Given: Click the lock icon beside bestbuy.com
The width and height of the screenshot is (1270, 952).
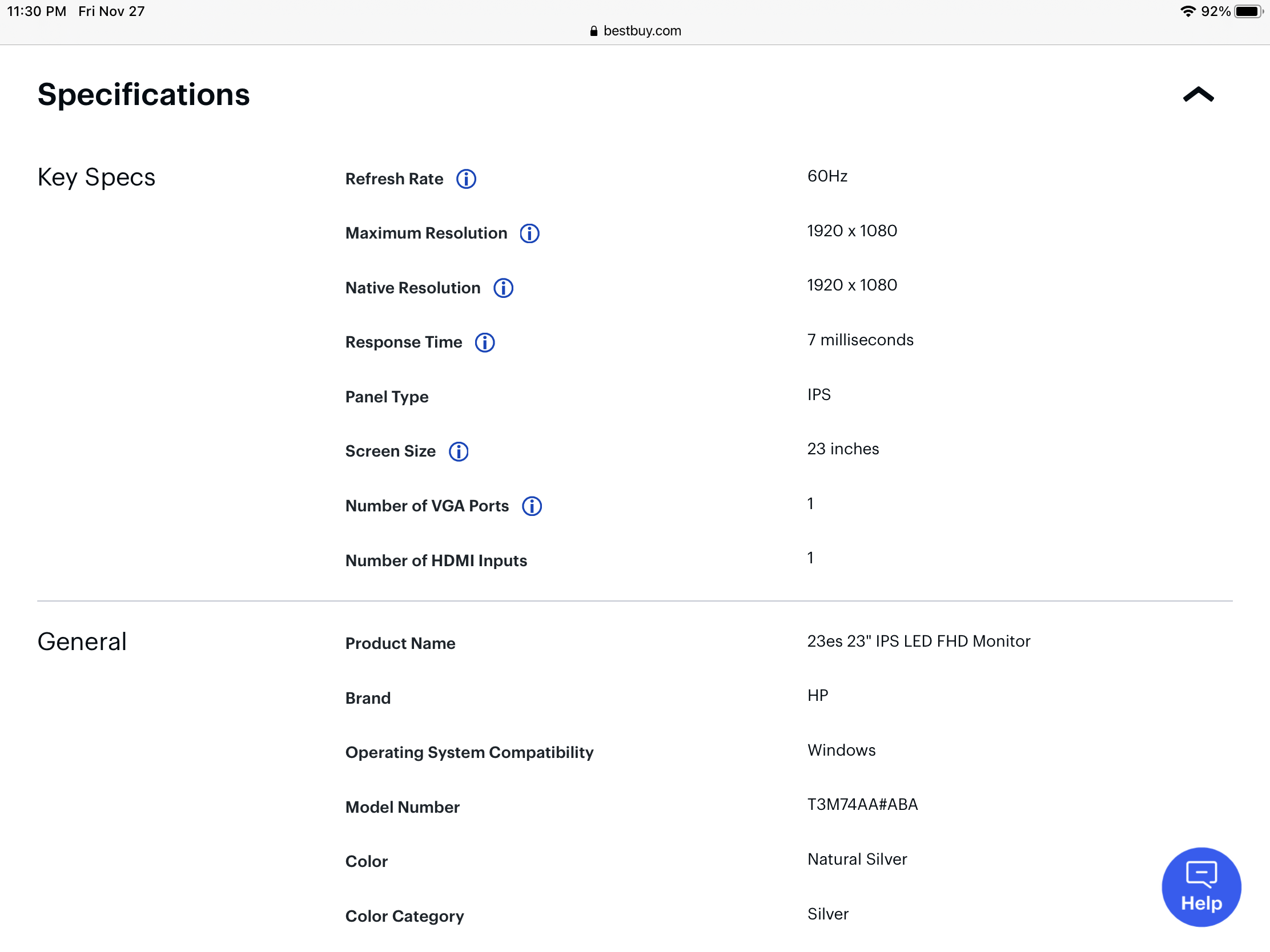Looking at the screenshot, I should pos(594,31).
